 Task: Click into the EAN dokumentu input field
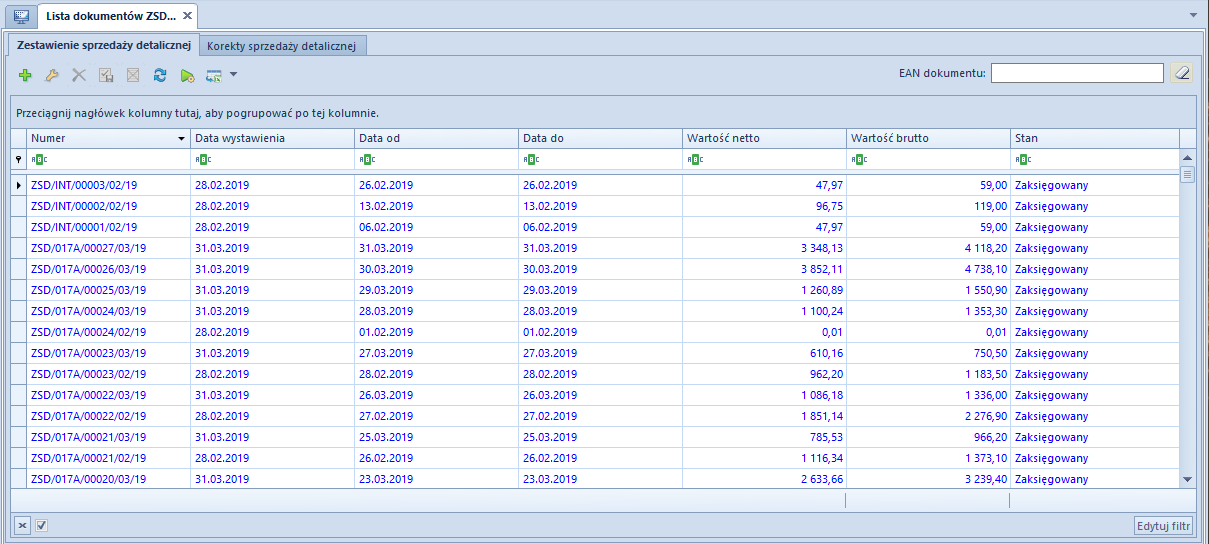[x=1077, y=73]
